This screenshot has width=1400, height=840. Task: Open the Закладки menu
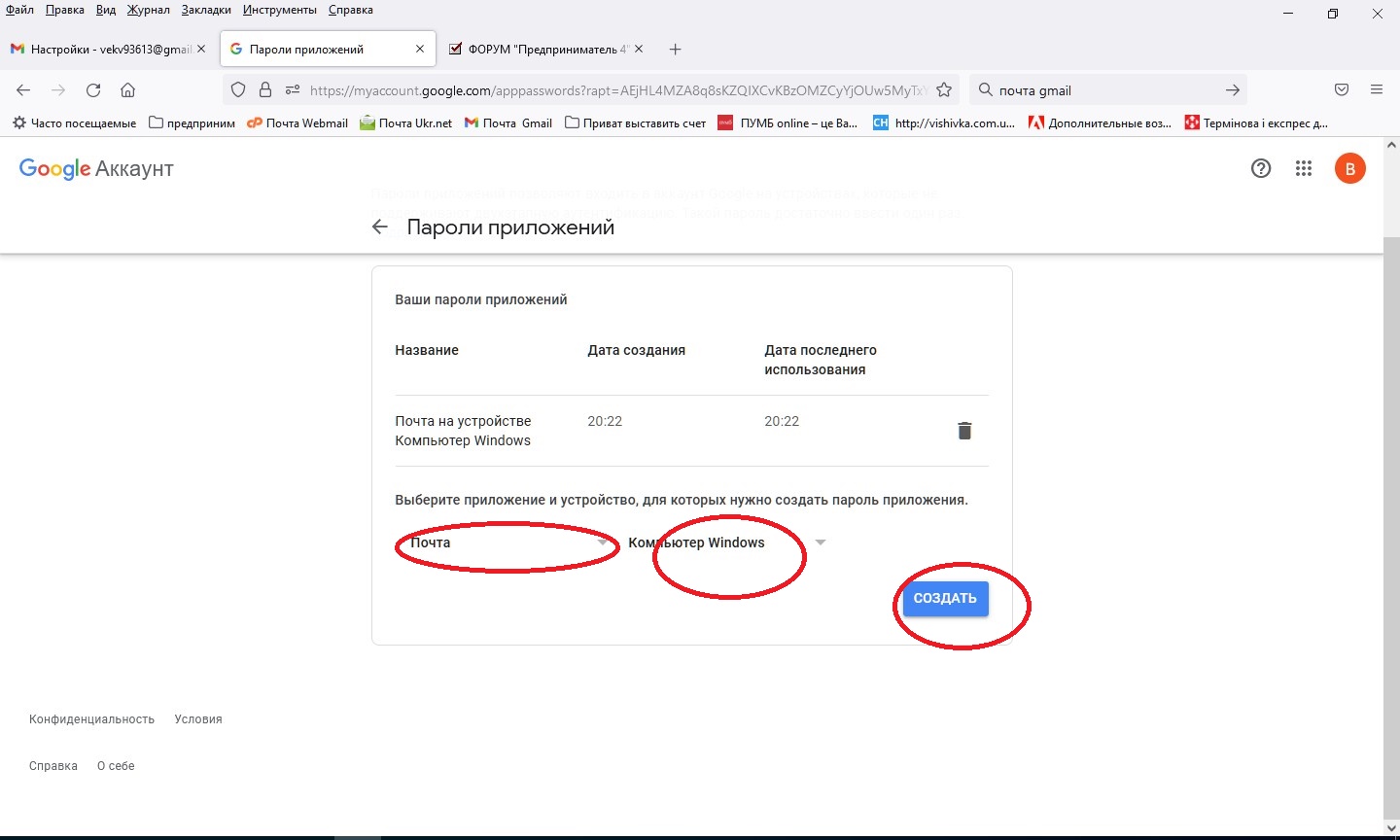(x=206, y=10)
